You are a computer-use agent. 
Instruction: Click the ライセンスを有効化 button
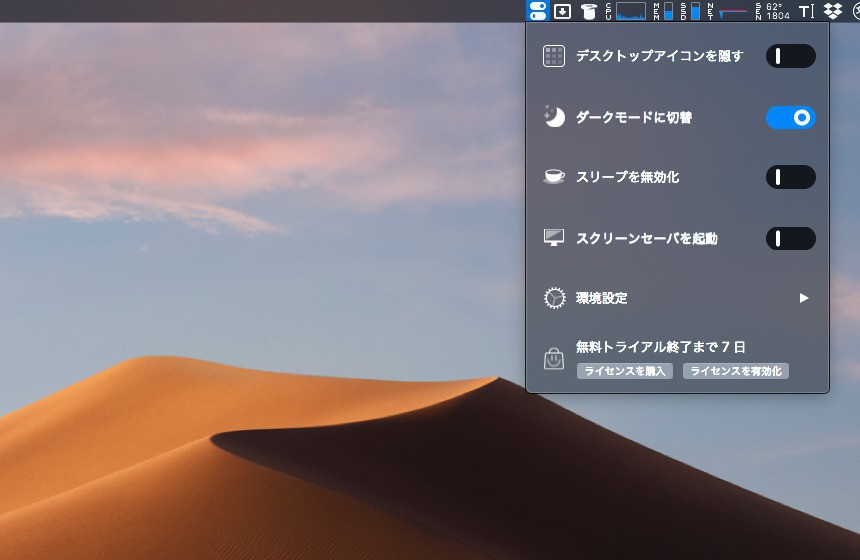(x=735, y=371)
